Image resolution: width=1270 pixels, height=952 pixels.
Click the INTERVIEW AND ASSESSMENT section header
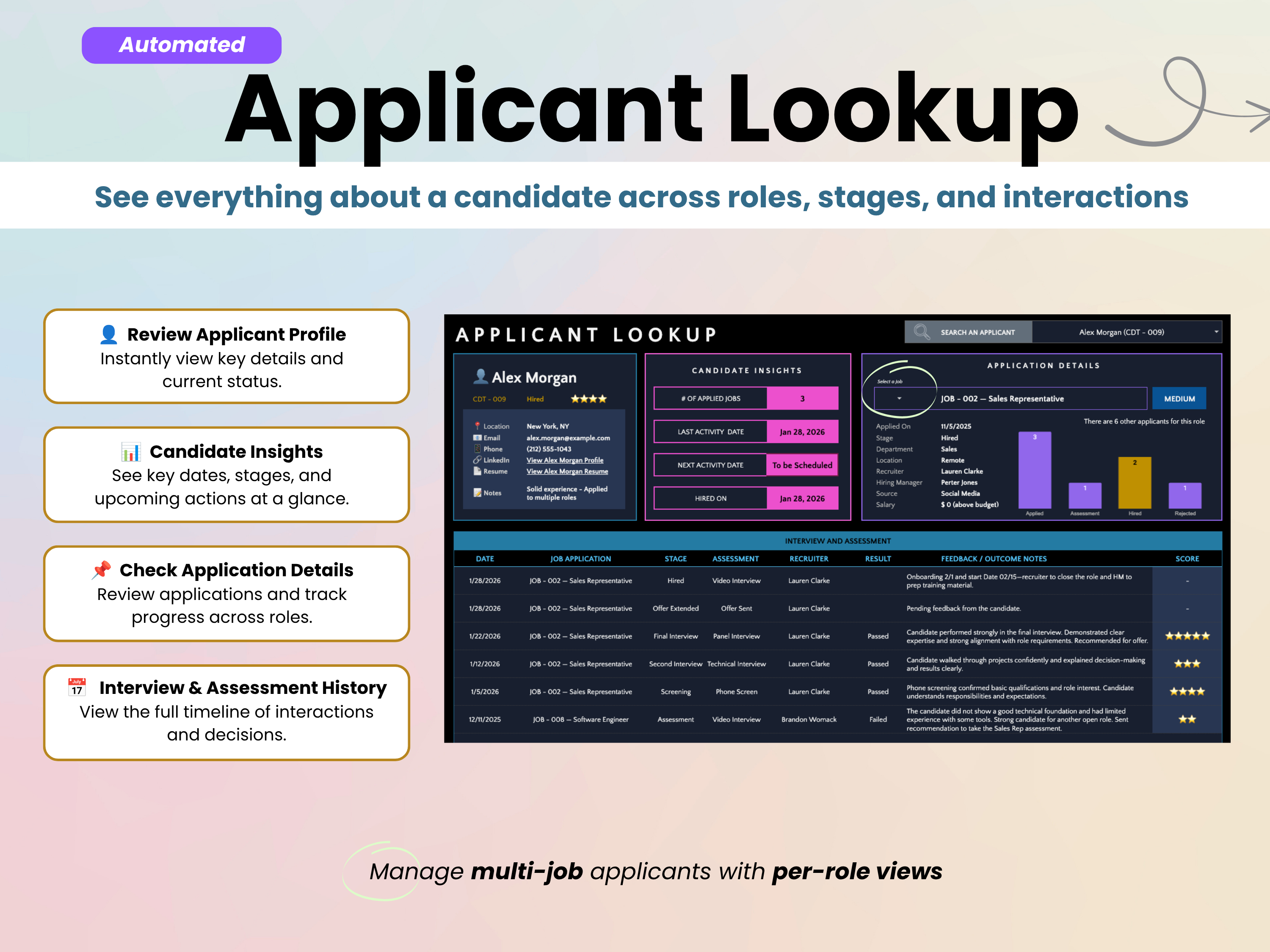[838, 541]
